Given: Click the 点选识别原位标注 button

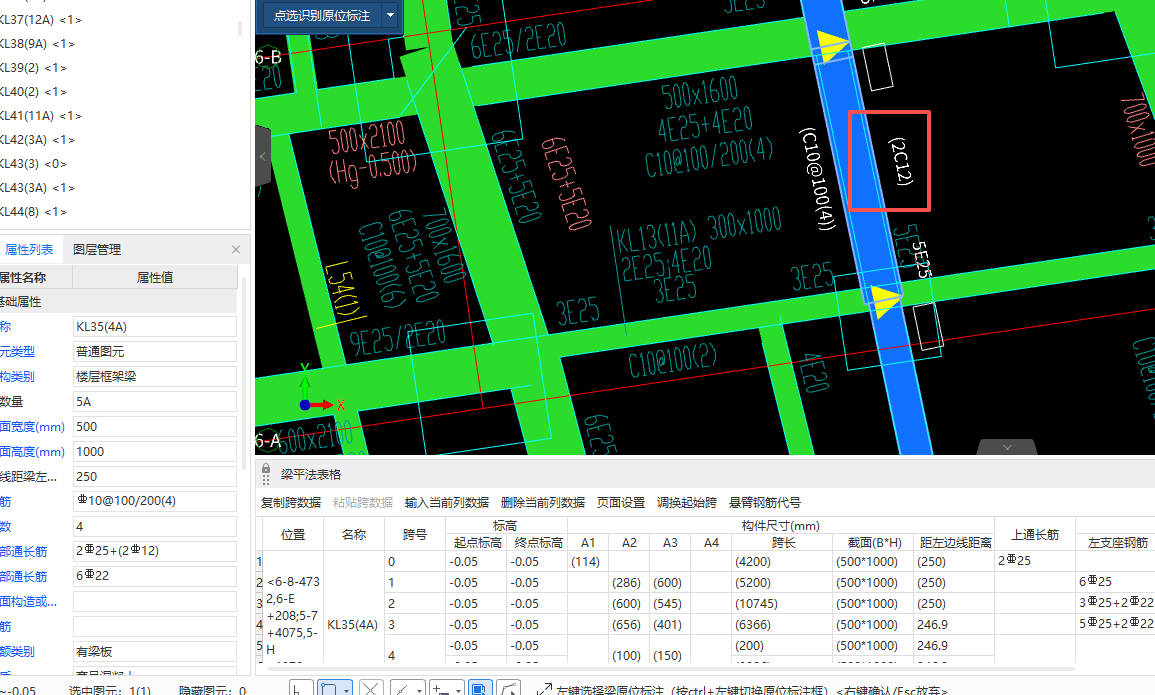Looking at the screenshot, I should point(322,15).
